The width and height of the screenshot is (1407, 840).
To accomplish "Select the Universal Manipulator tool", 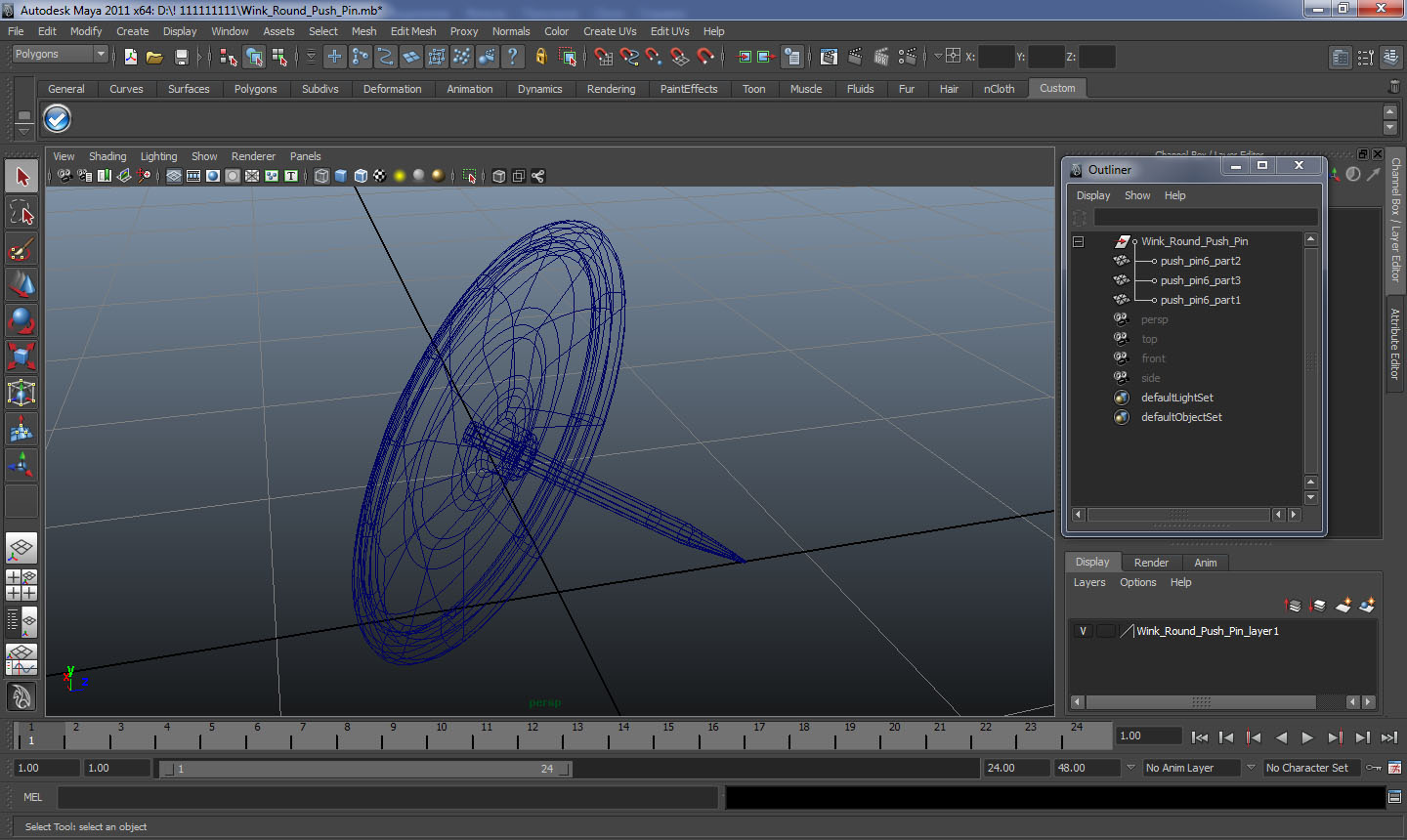I will (x=21, y=393).
